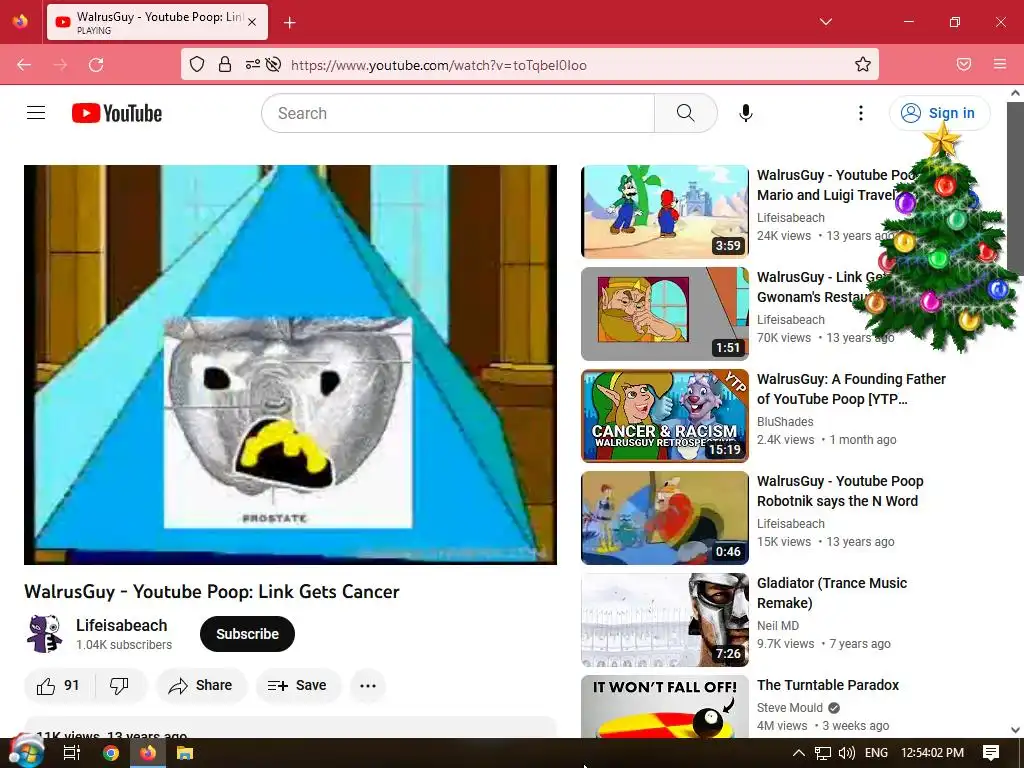Focus the YouTube Search field
This screenshot has height=768, width=1024.
[x=458, y=113]
